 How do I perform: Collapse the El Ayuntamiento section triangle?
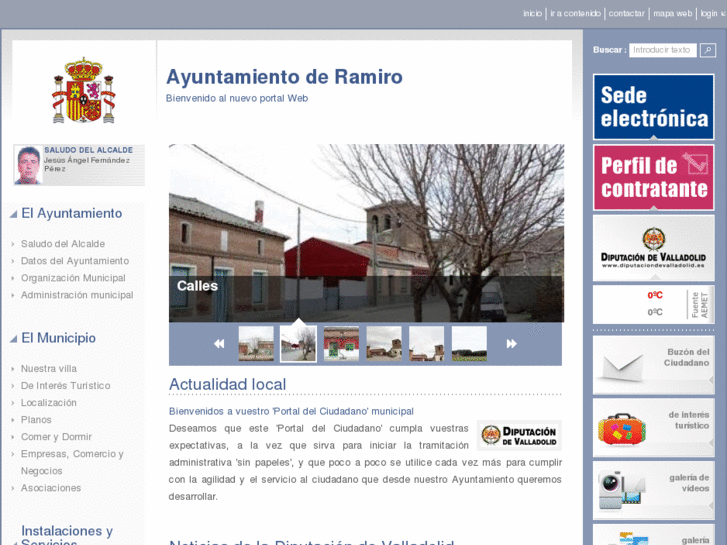[x=13, y=214]
